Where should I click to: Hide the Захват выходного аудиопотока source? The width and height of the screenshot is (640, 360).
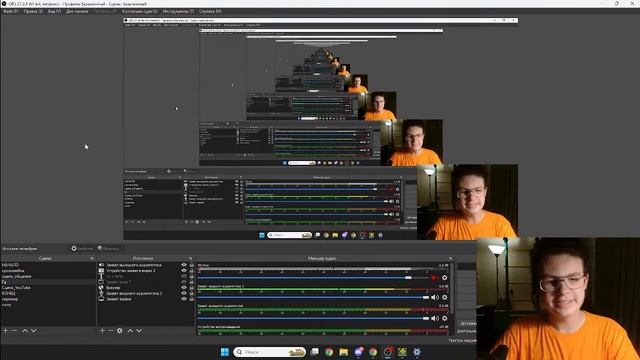(184, 265)
